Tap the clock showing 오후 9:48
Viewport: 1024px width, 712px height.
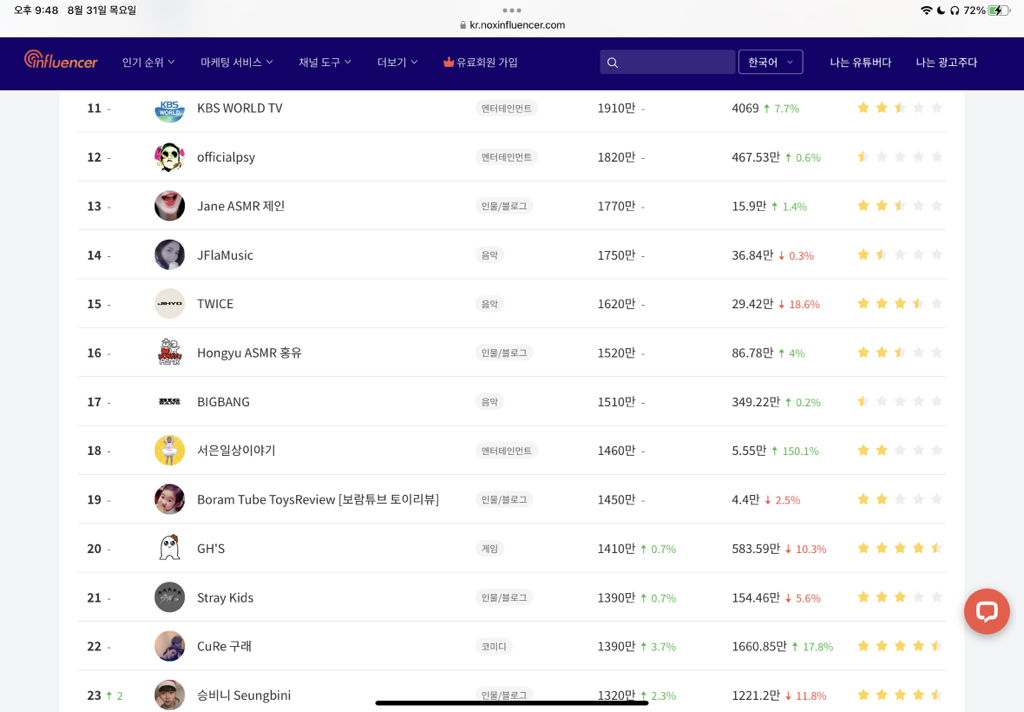tap(36, 10)
